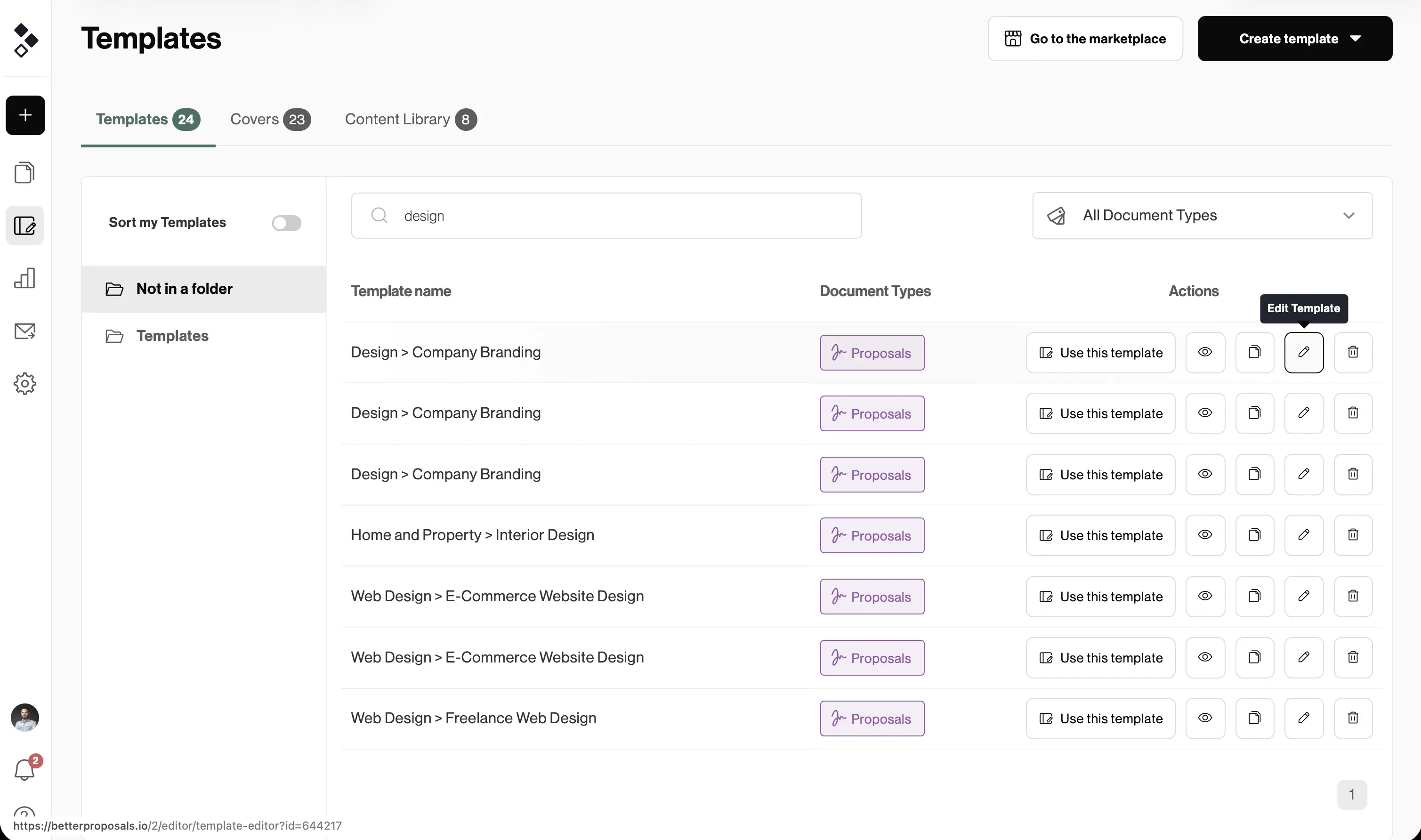Use the Freelance Web Design template
This screenshot has height=840, width=1421.
coord(1101,719)
